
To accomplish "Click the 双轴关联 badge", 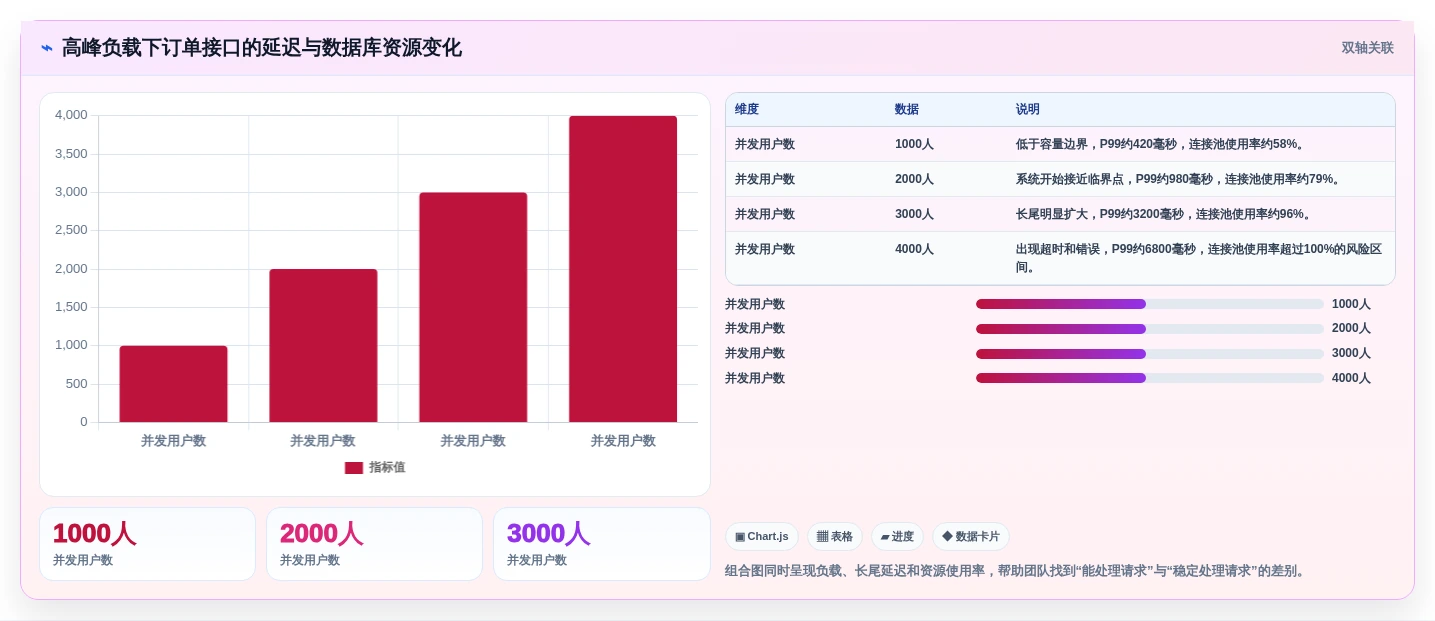I will click(1367, 48).
